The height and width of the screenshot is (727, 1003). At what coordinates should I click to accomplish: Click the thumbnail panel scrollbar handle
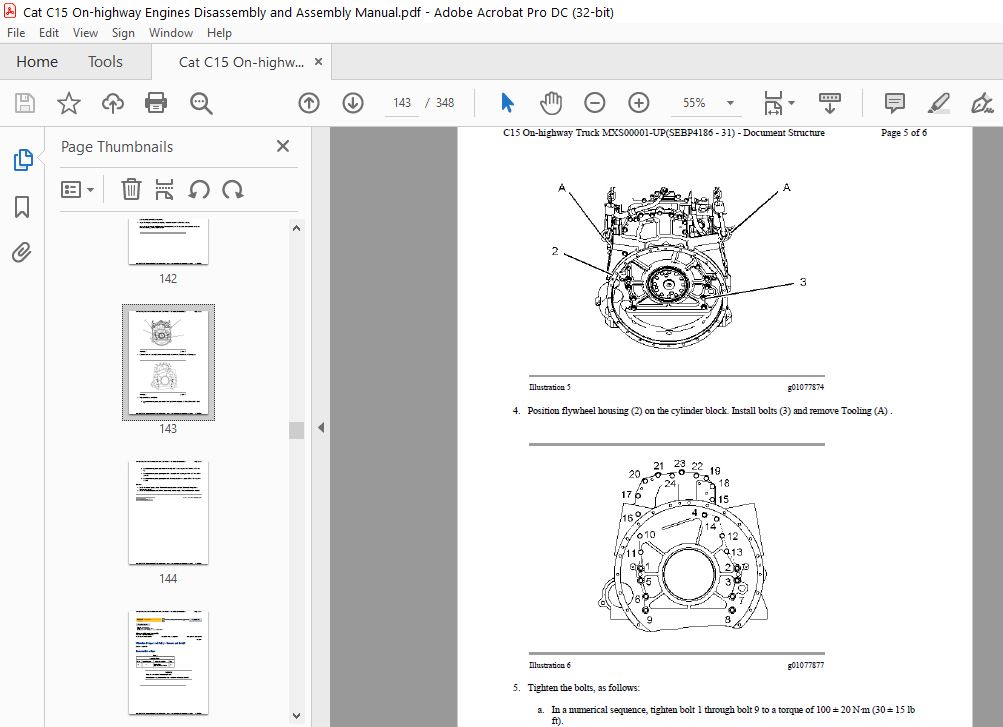(296, 430)
